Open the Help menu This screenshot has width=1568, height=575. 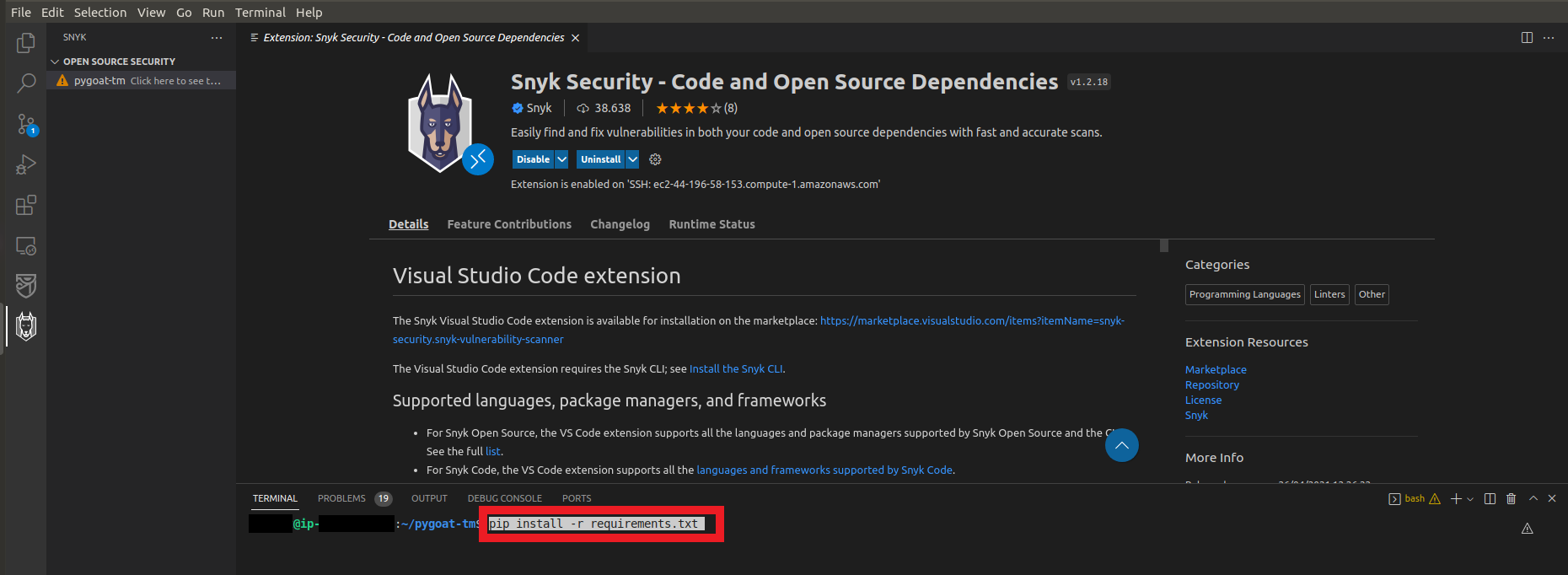tap(309, 12)
